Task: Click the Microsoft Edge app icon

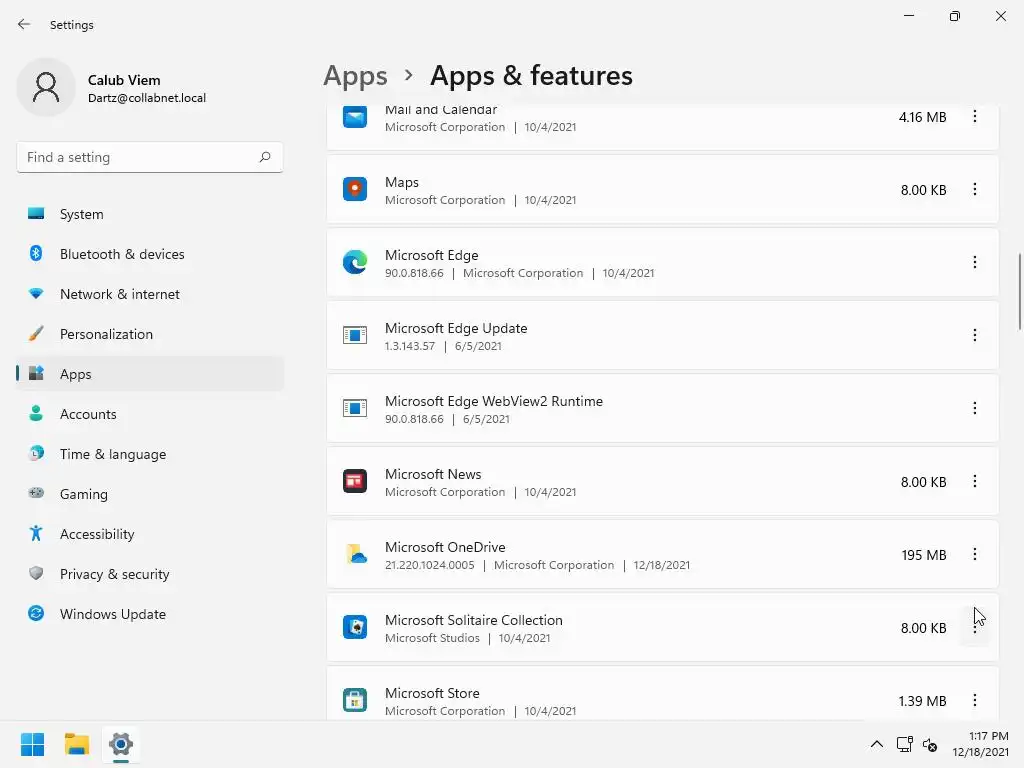Action: click(355, 263)
